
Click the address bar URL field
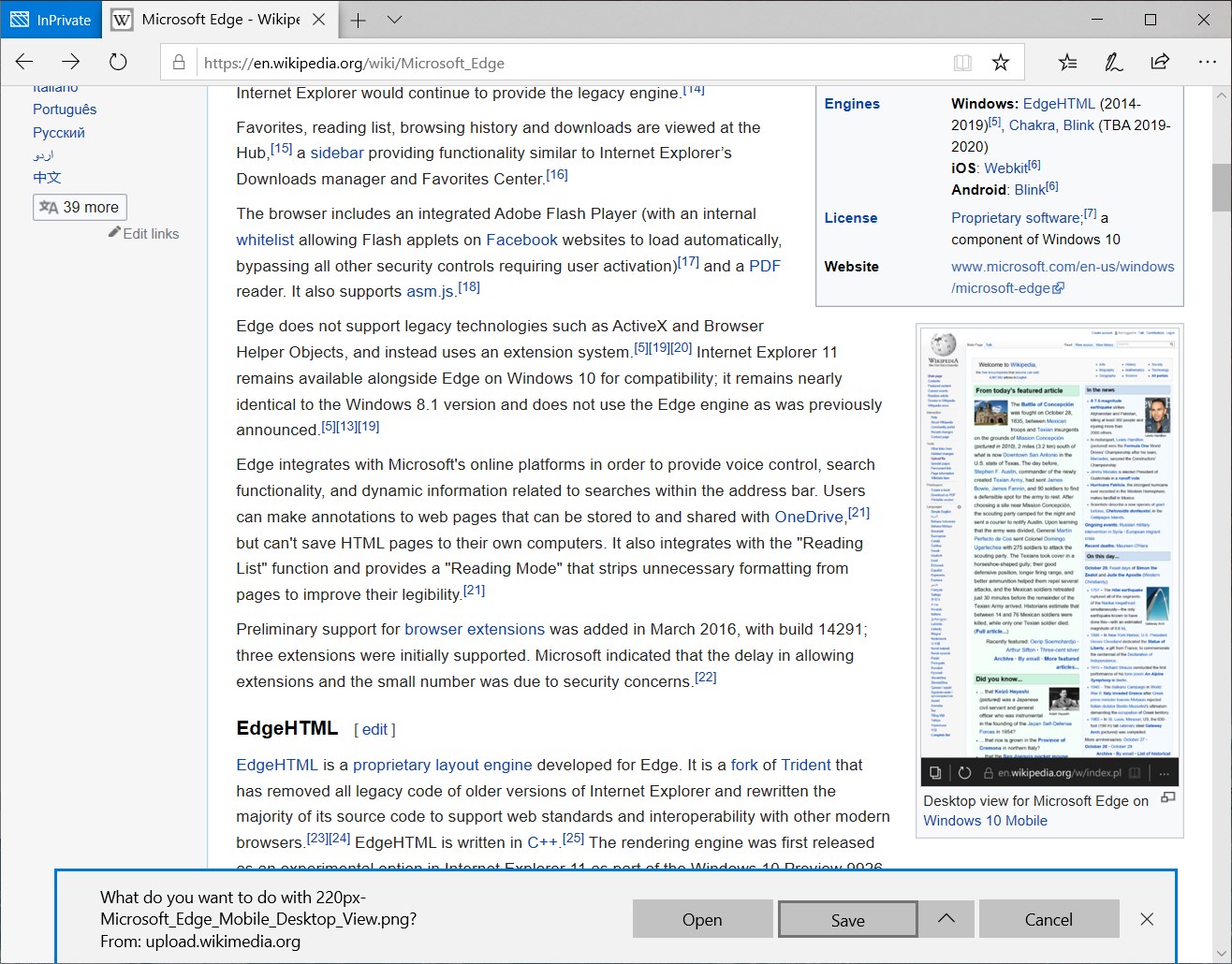(571, 63)
